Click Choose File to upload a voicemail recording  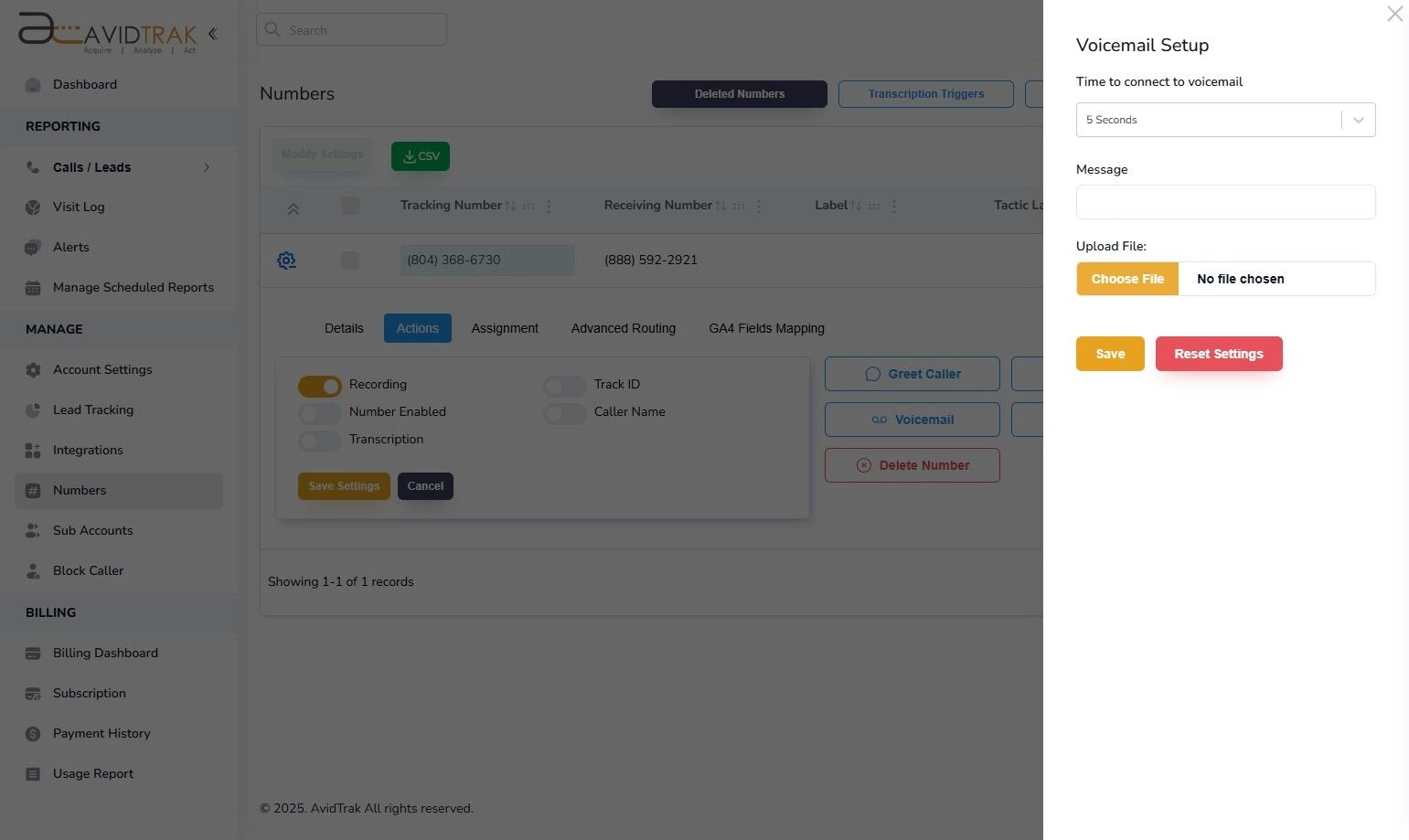coord(1127,279)
